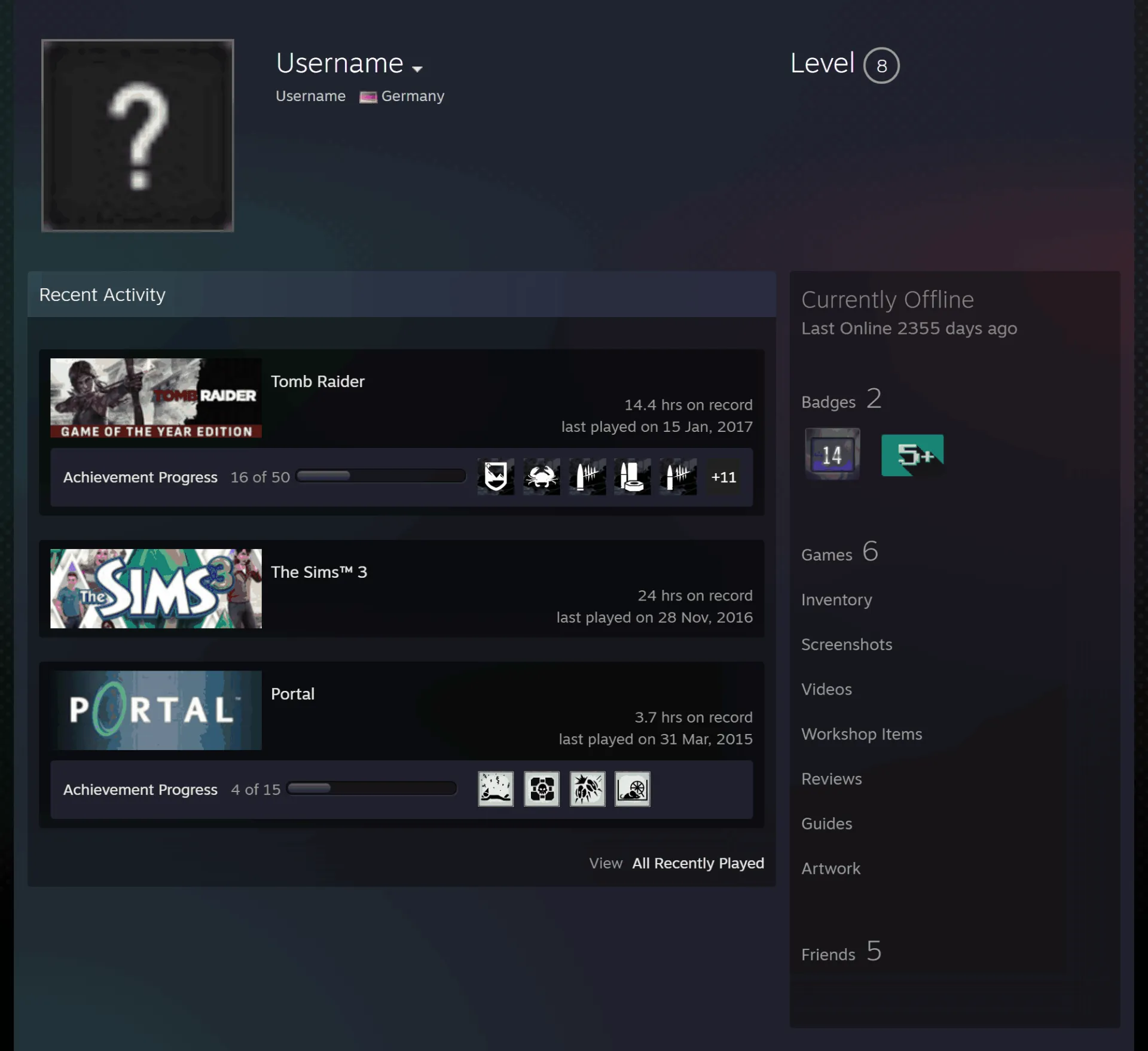Open the Videos link
This screenshot has height=1051, width=1148.
[x=826, y=689]
